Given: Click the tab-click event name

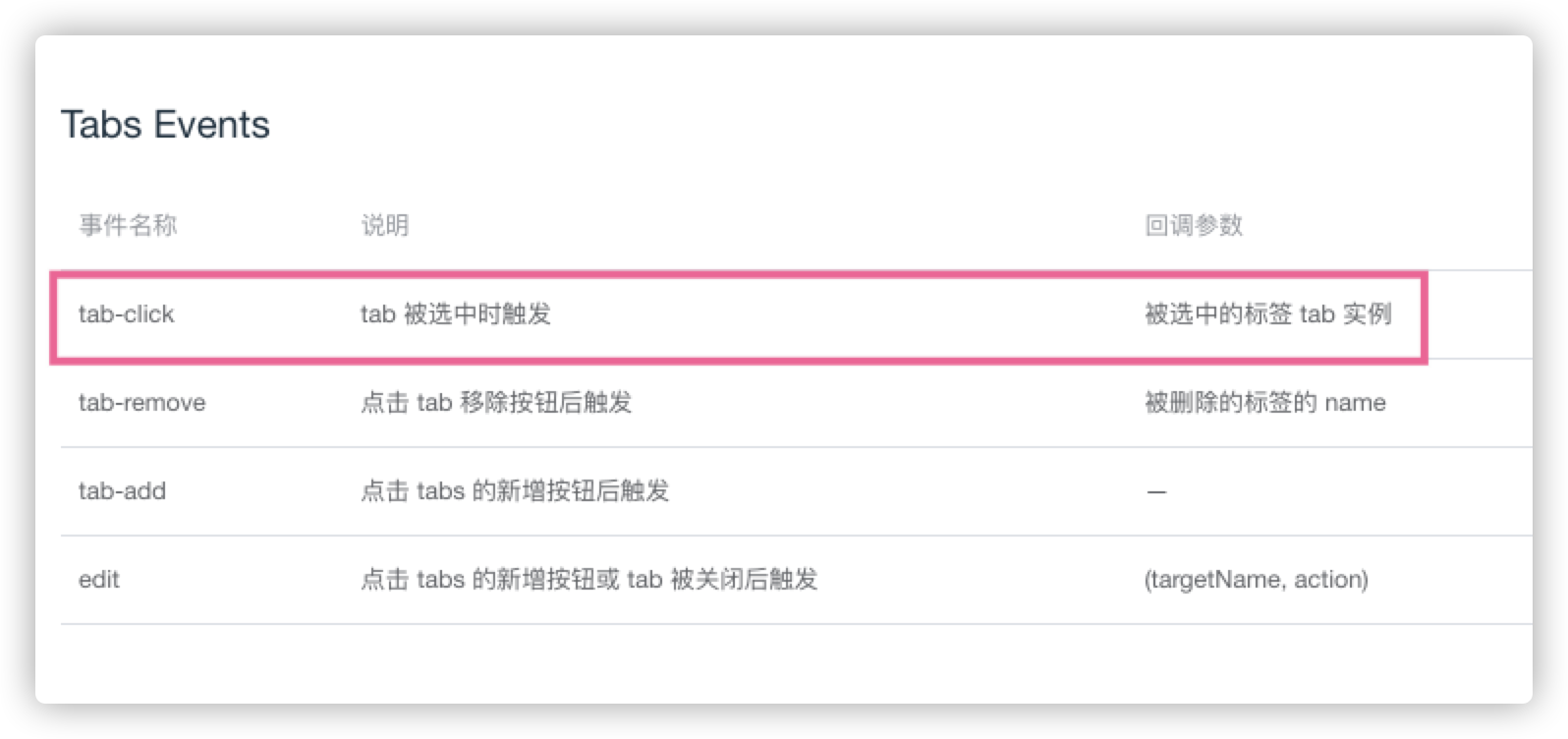Looking at the screenshot, I should click(x=126, y=314).
